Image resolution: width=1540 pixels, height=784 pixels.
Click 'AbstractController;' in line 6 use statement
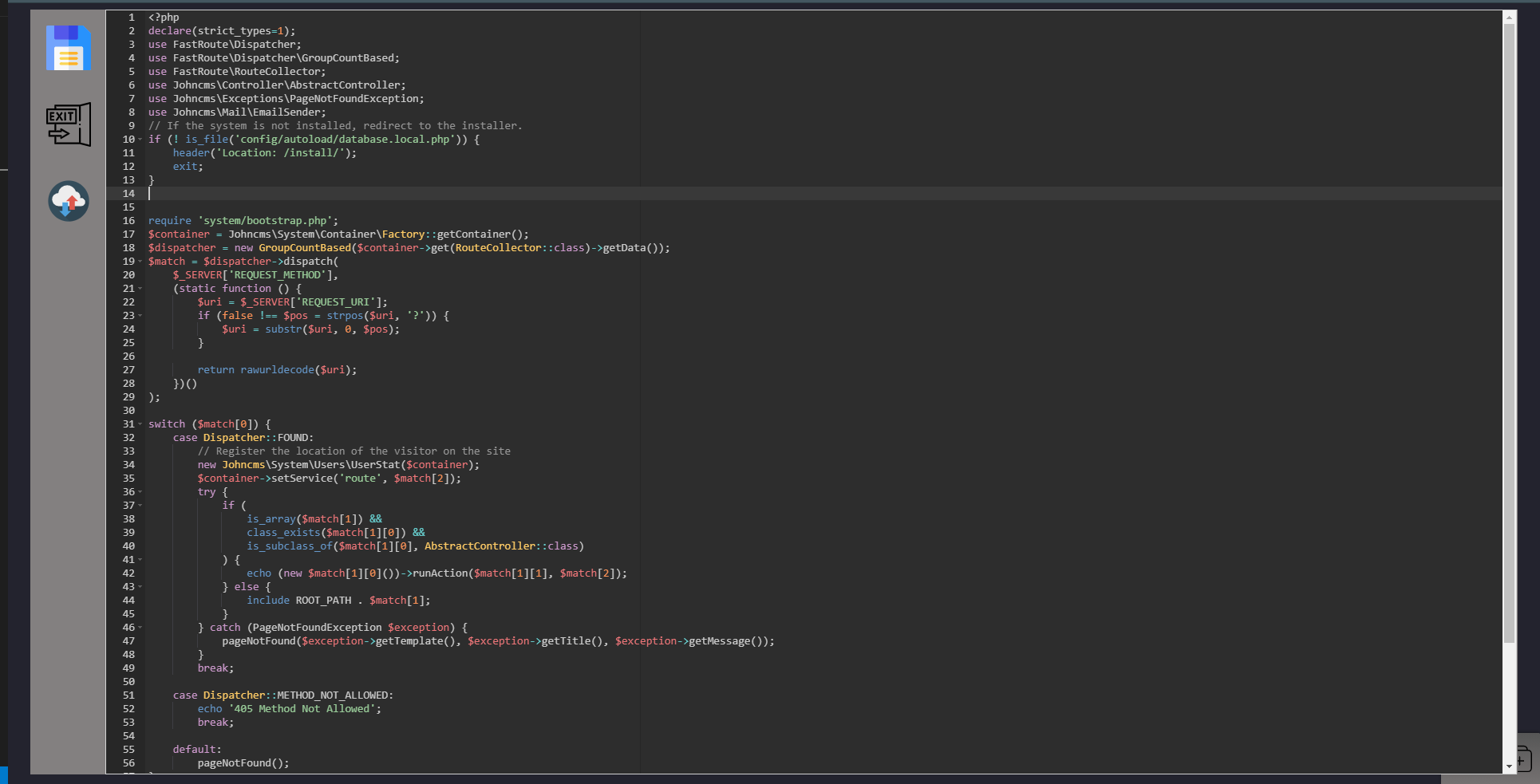coord(348,85)
